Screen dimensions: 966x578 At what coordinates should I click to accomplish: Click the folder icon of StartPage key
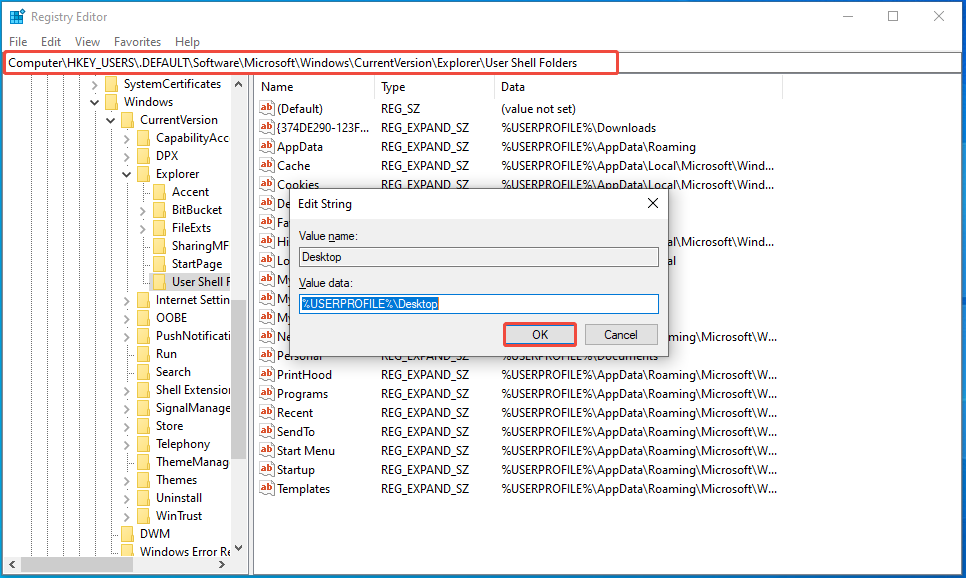coord(160,264)
